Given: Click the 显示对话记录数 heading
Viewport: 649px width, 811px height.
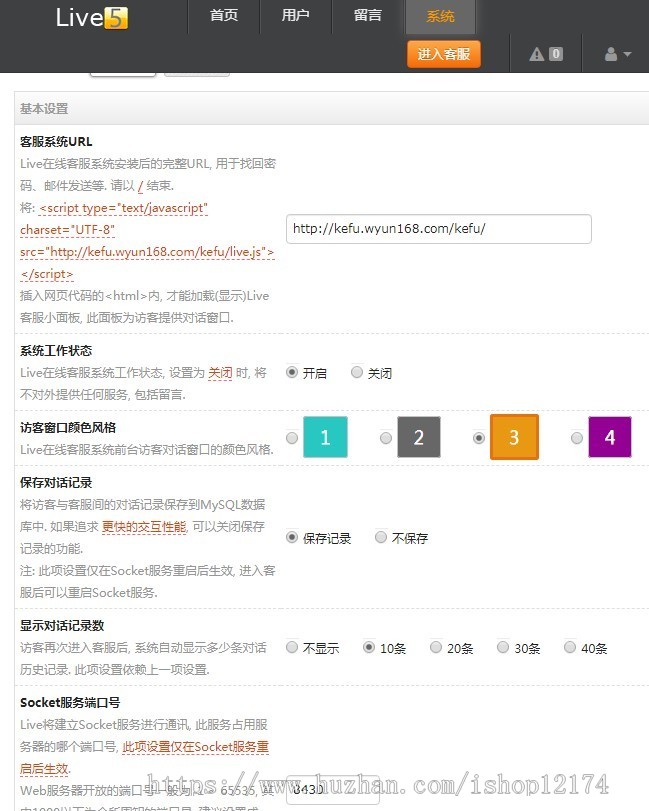Looking at the screenshot, I should click(62, 625).
